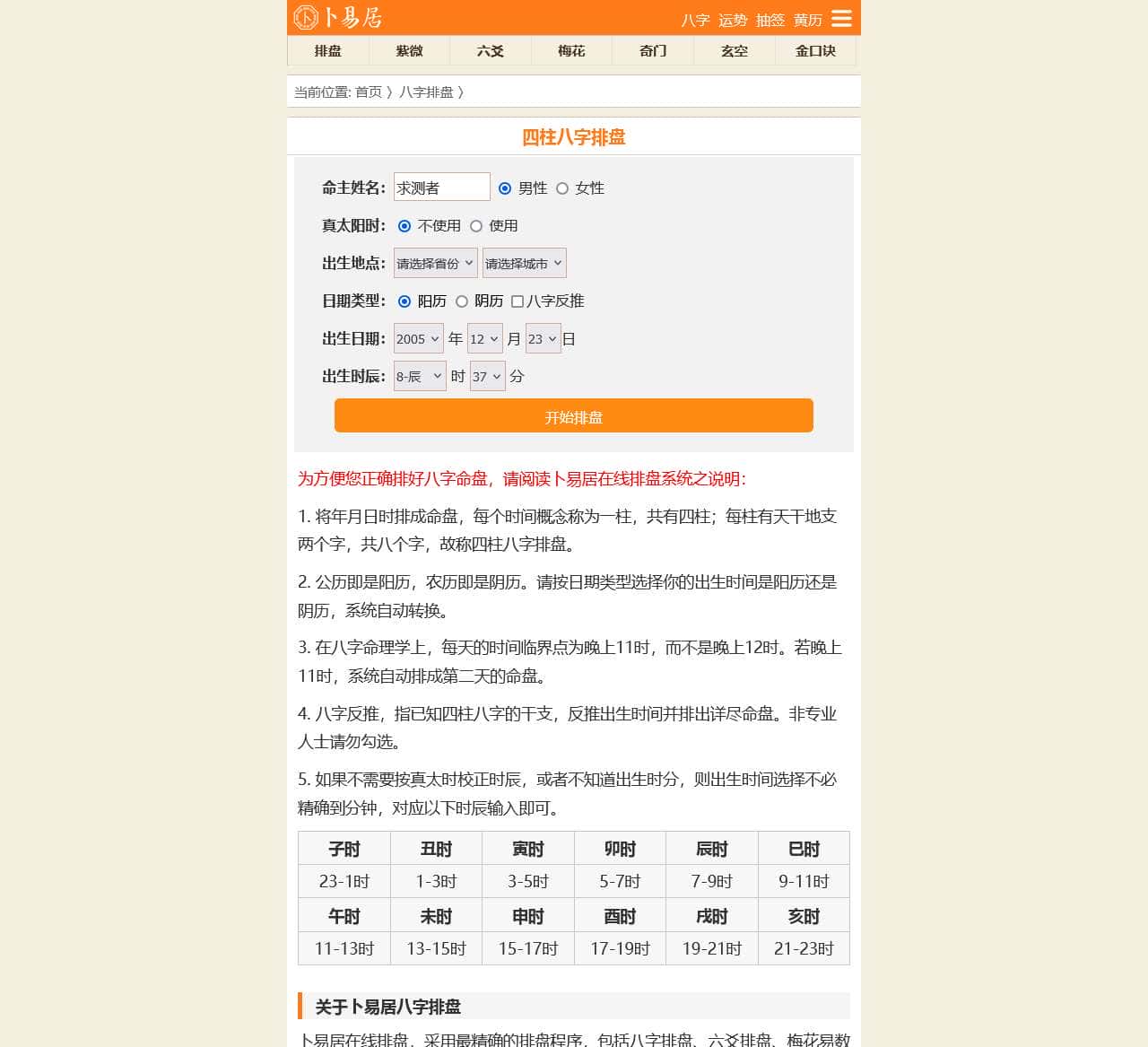The image size is (1148, 1047).
Task: Go to 首页 in the breadcrumb
Action: pos(369,92)
